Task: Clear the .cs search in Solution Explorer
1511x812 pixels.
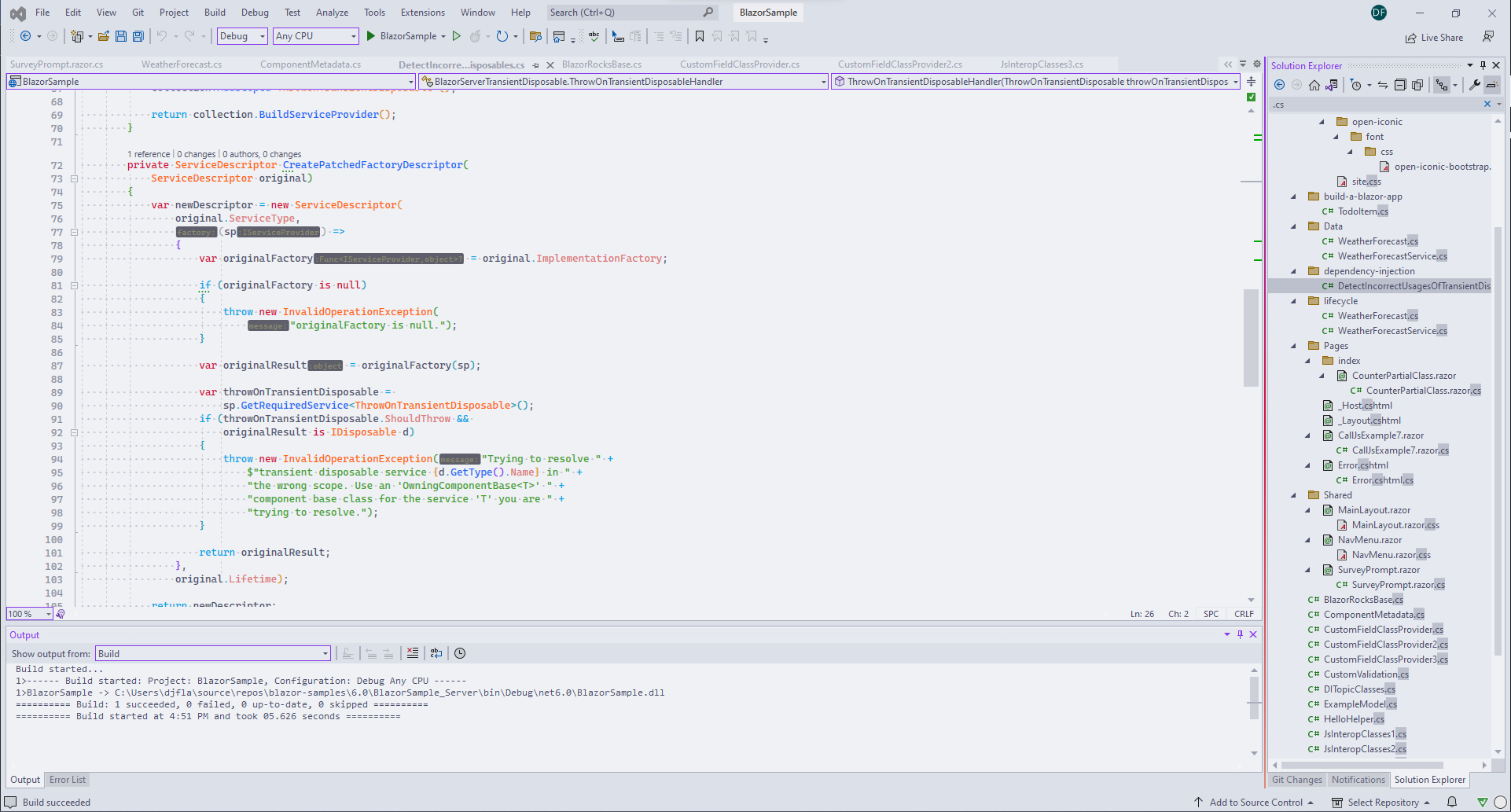Action: click(1487, 104)
